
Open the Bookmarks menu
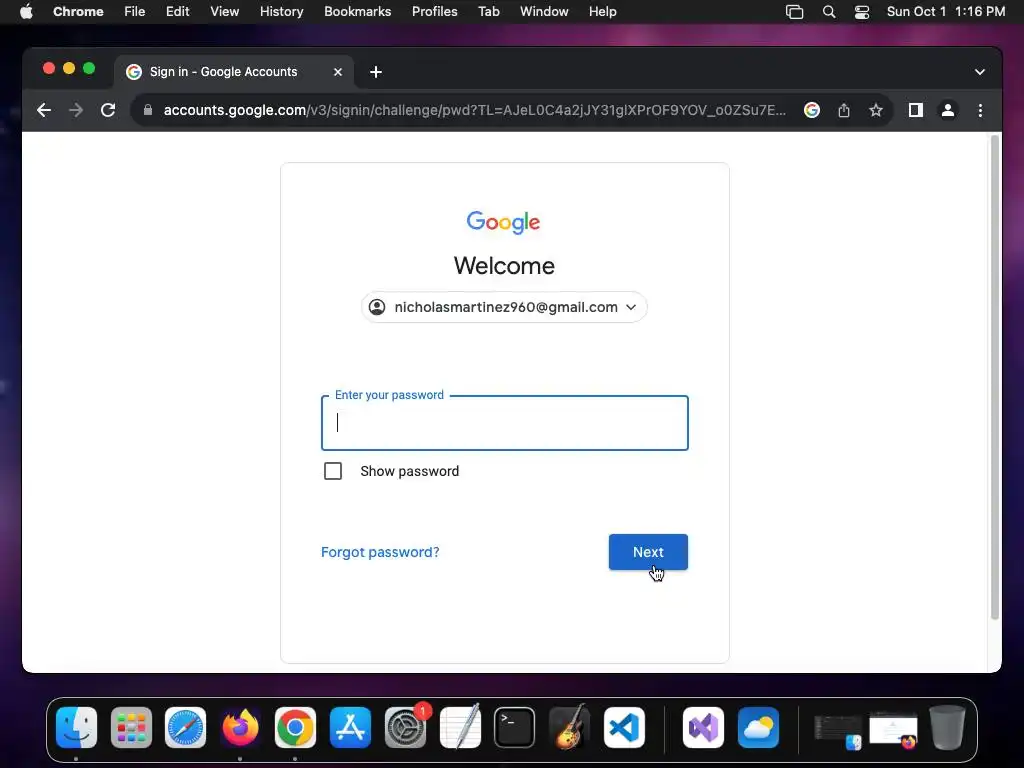tap(358, 12)
